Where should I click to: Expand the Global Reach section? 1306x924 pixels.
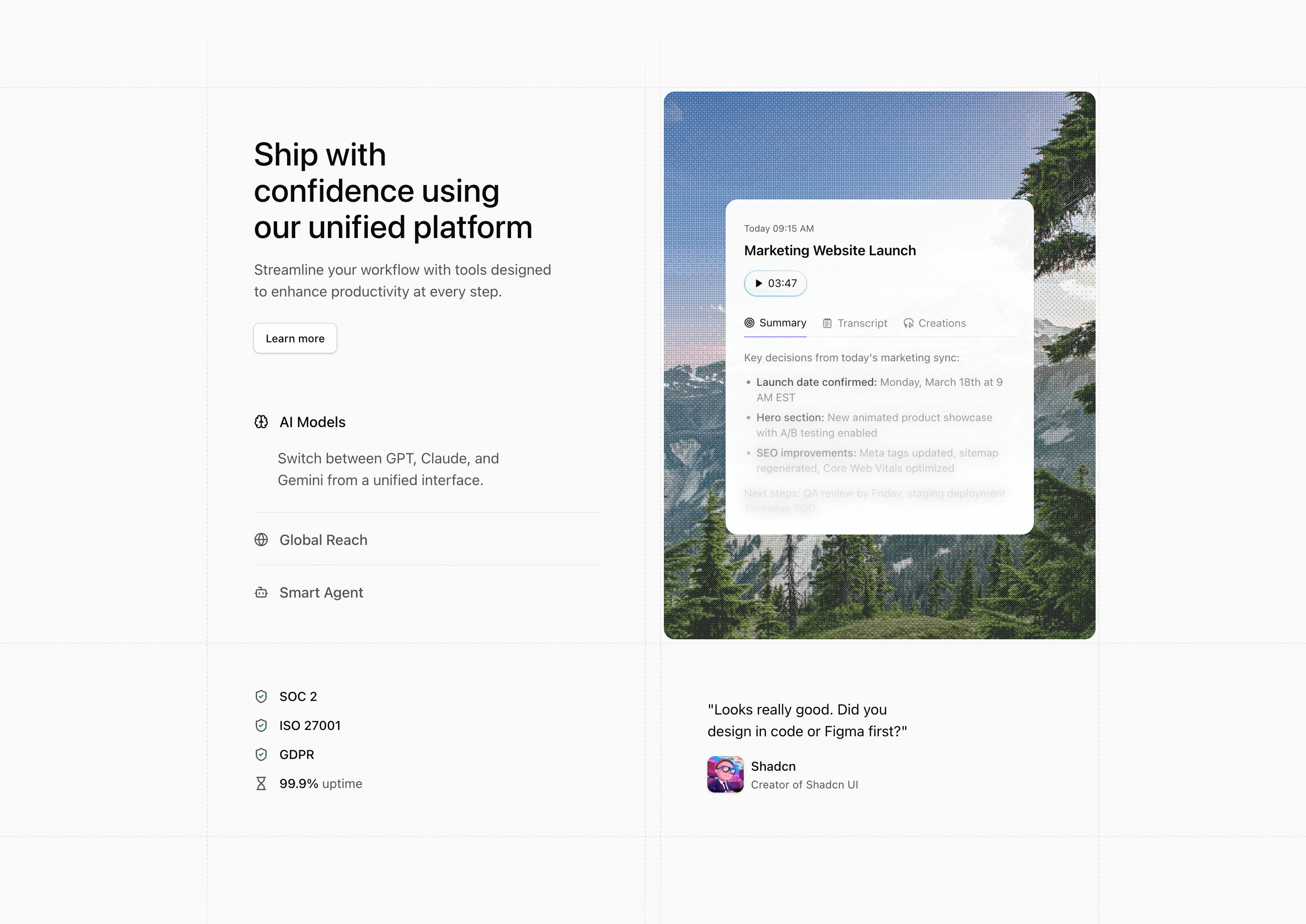323,540
